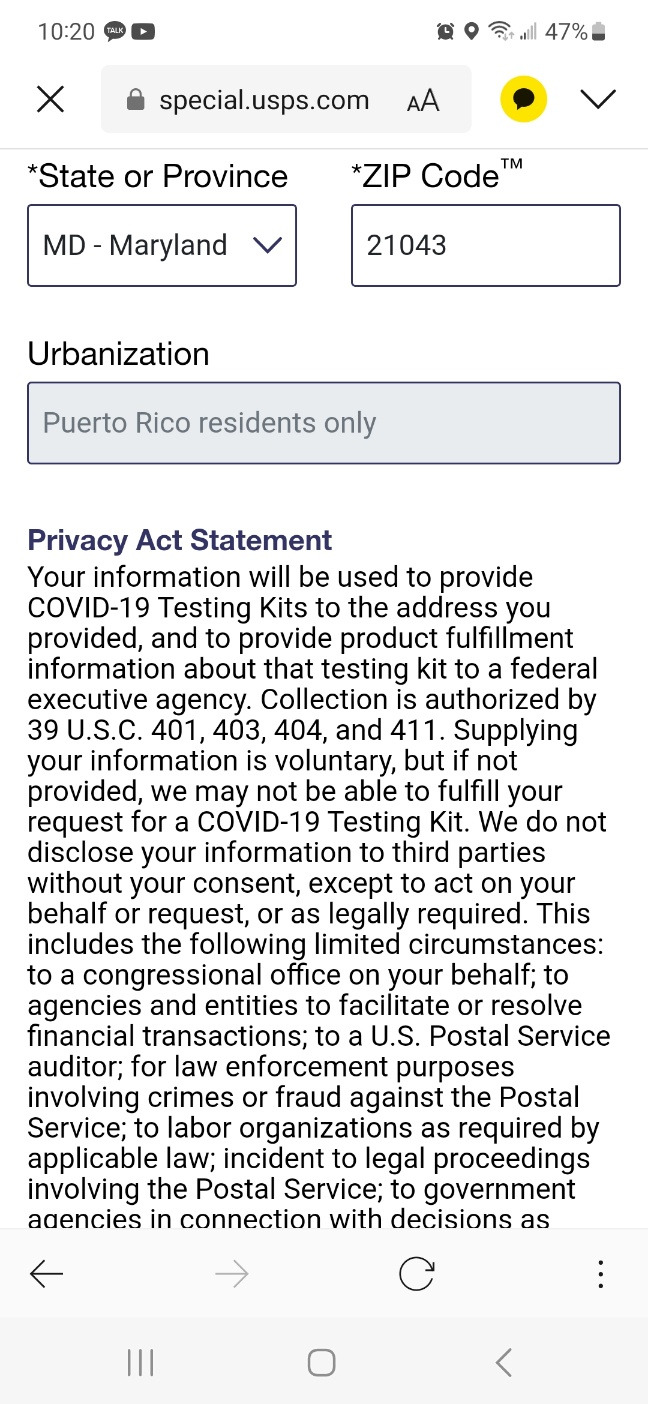
Task: Tap the padlock icon in address bar
Action: tap(136, 100)
